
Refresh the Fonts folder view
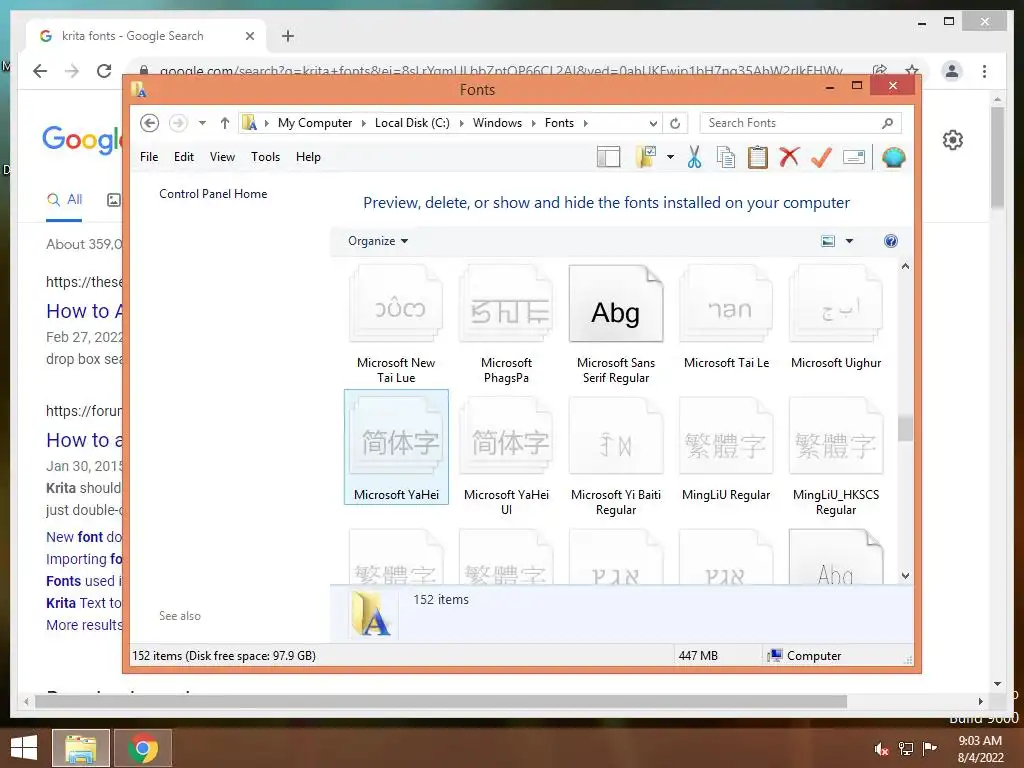pyautogui.click(x=675, y=123)
